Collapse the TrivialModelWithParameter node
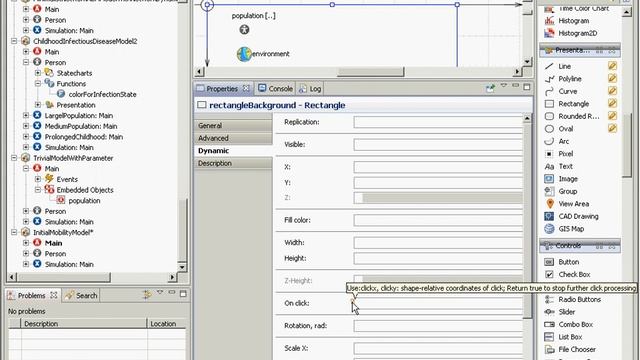The image size is (640, 360). (x=14, y=158)
